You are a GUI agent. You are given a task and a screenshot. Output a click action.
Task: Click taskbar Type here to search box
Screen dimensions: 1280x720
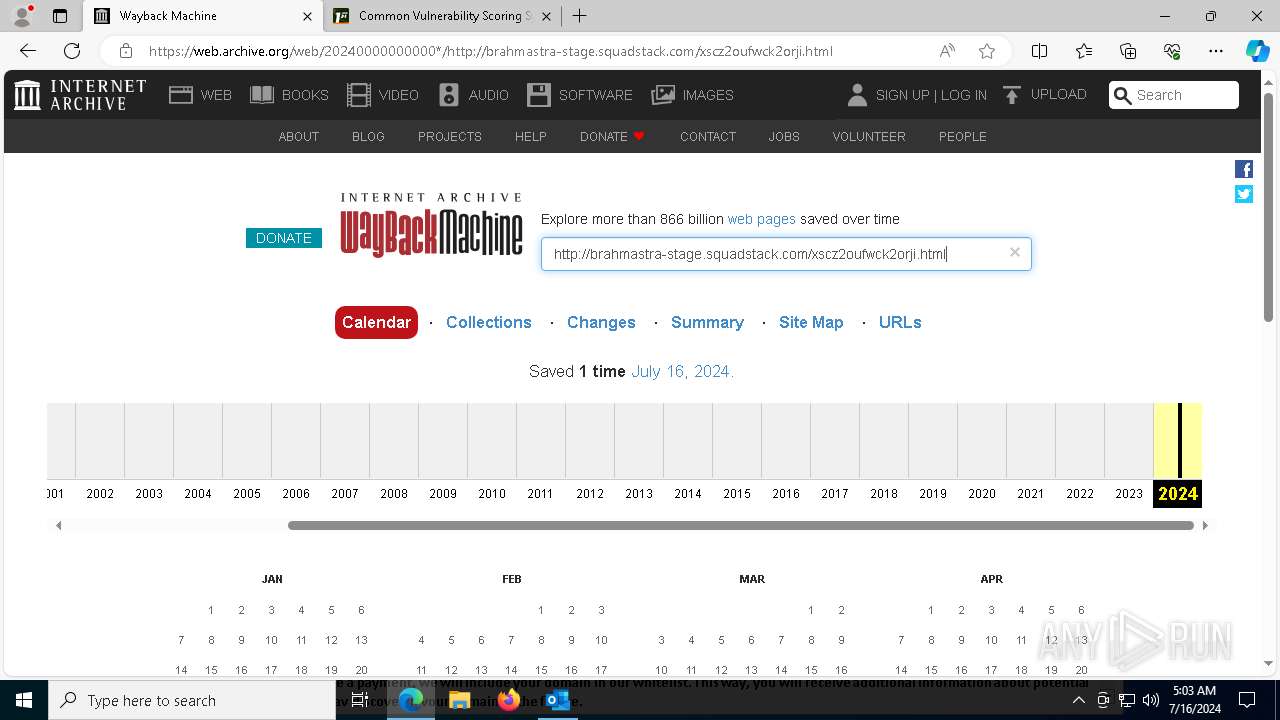[x=192, y=700]
